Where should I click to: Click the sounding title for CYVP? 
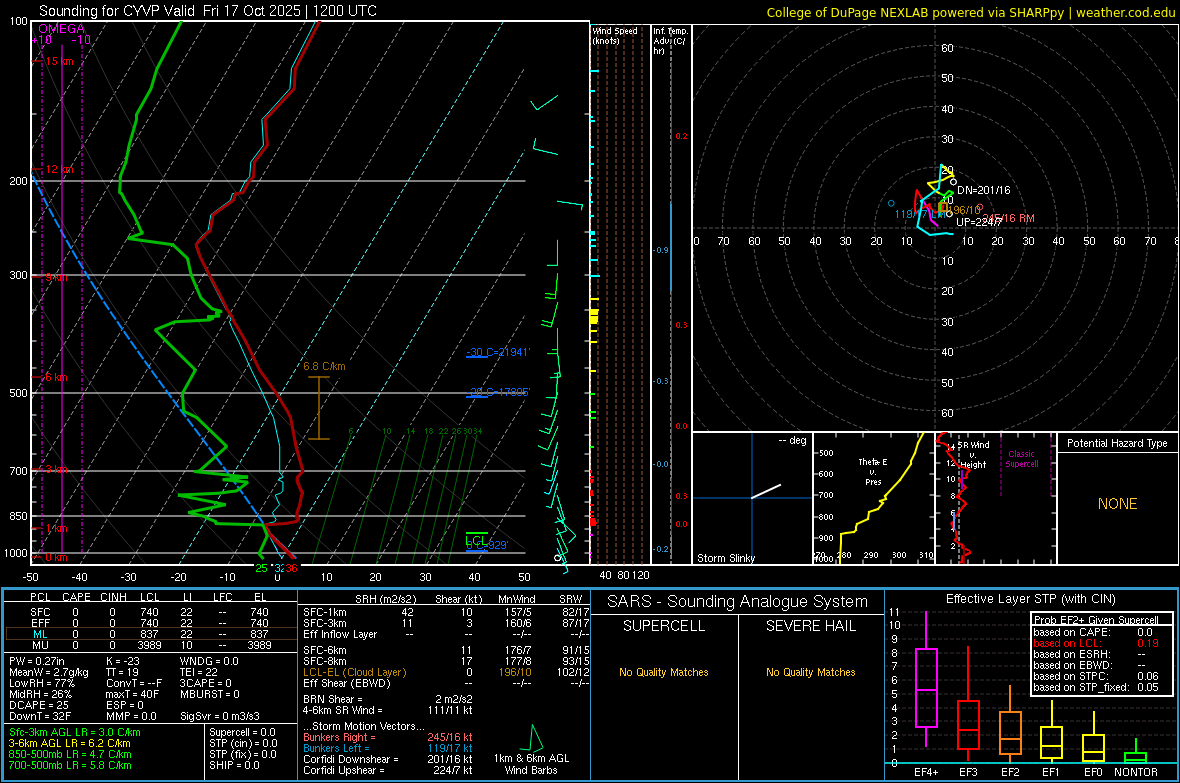click(208, 11)
